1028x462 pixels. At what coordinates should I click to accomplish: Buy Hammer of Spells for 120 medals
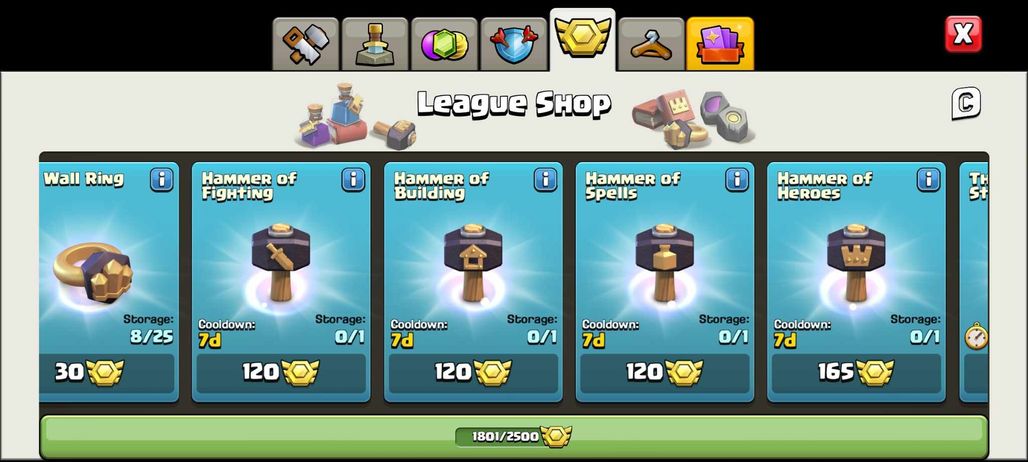pyautogui.click(x=665, y=373)
